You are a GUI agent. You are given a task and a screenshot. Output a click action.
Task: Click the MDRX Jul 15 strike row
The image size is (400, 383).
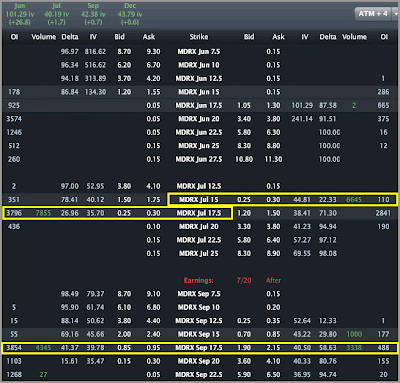(200, 200)
